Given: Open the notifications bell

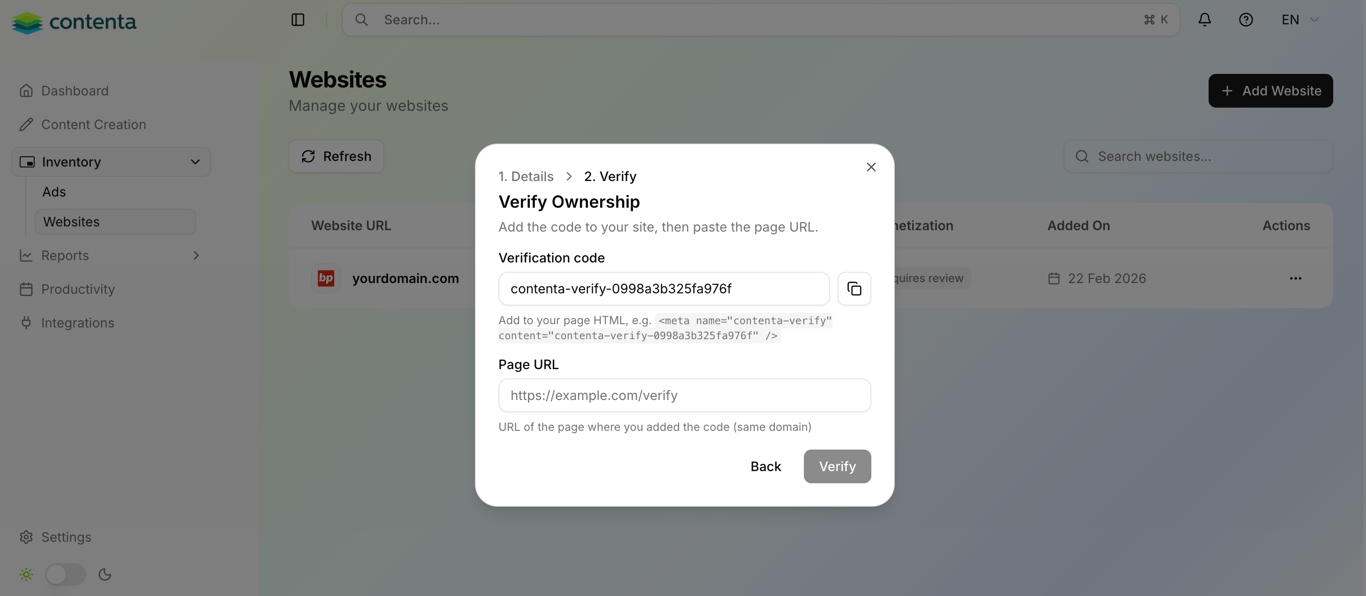Looking at the screenshot, I should coord(1204,20).
